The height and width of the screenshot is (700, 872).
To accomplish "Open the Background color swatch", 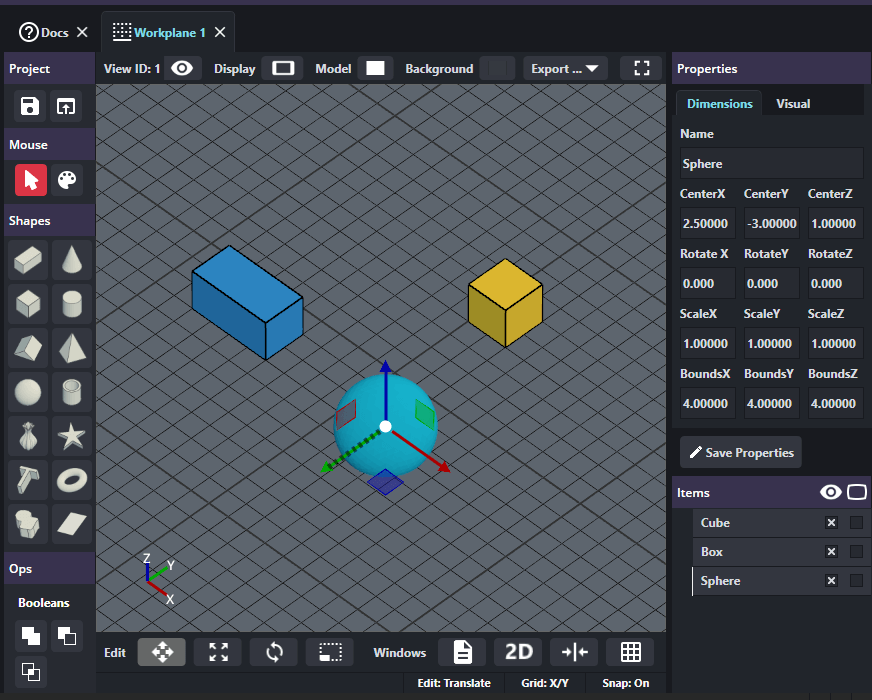I will pos(497,68).
